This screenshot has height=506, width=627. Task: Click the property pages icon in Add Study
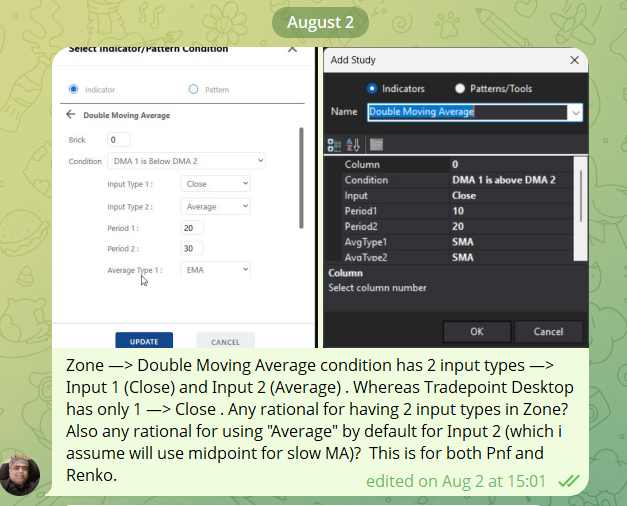coord(376,144)
